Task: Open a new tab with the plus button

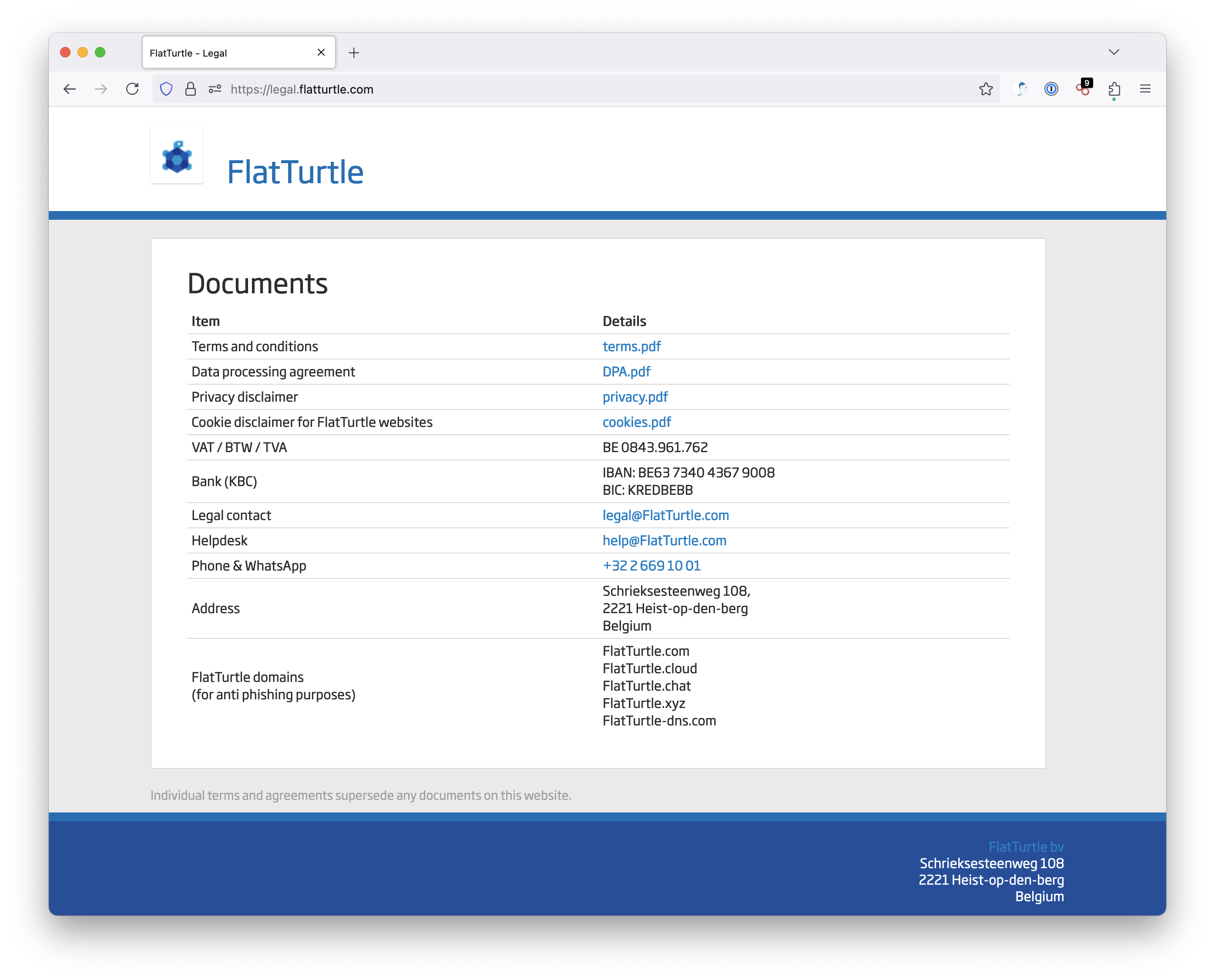Action: (354, 53)
